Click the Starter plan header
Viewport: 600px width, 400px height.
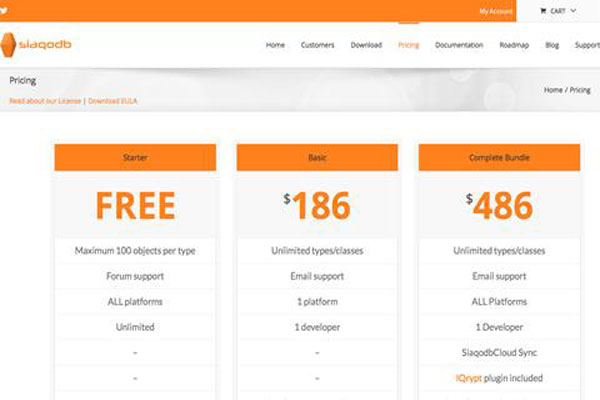[135, 158]
